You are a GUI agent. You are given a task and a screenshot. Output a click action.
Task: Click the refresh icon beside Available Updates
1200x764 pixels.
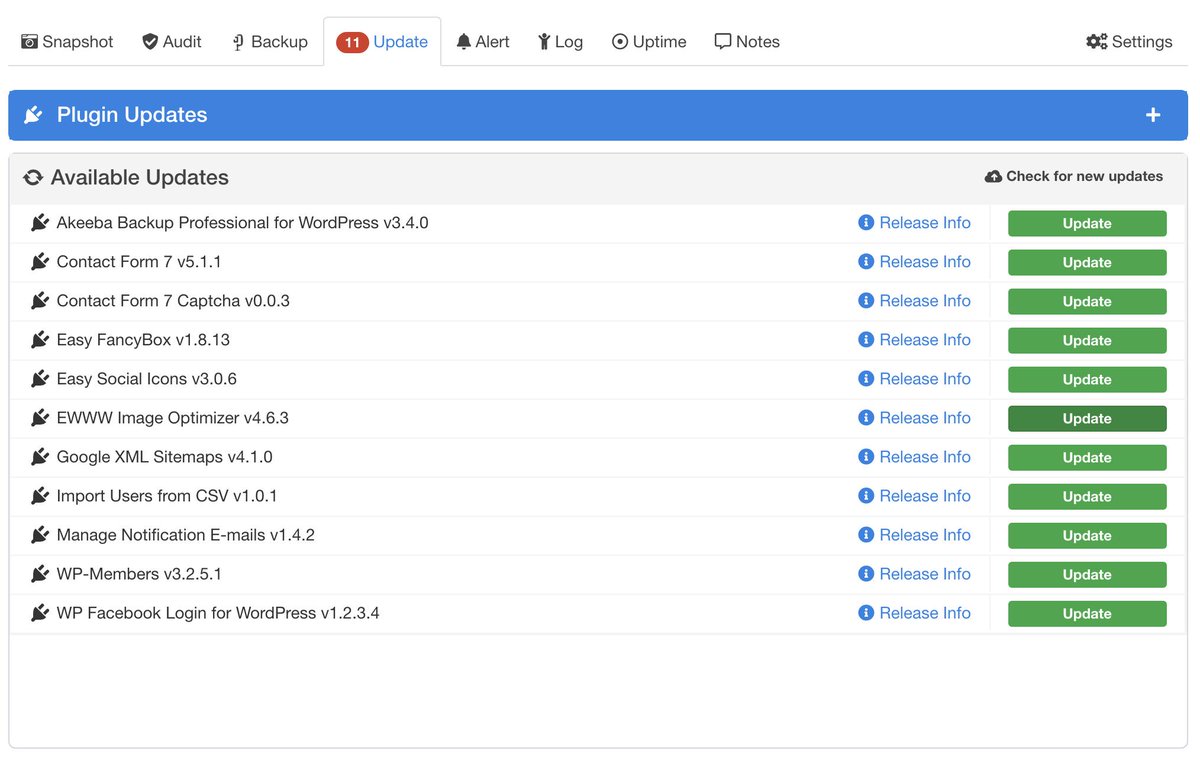[x=33, y=176]
